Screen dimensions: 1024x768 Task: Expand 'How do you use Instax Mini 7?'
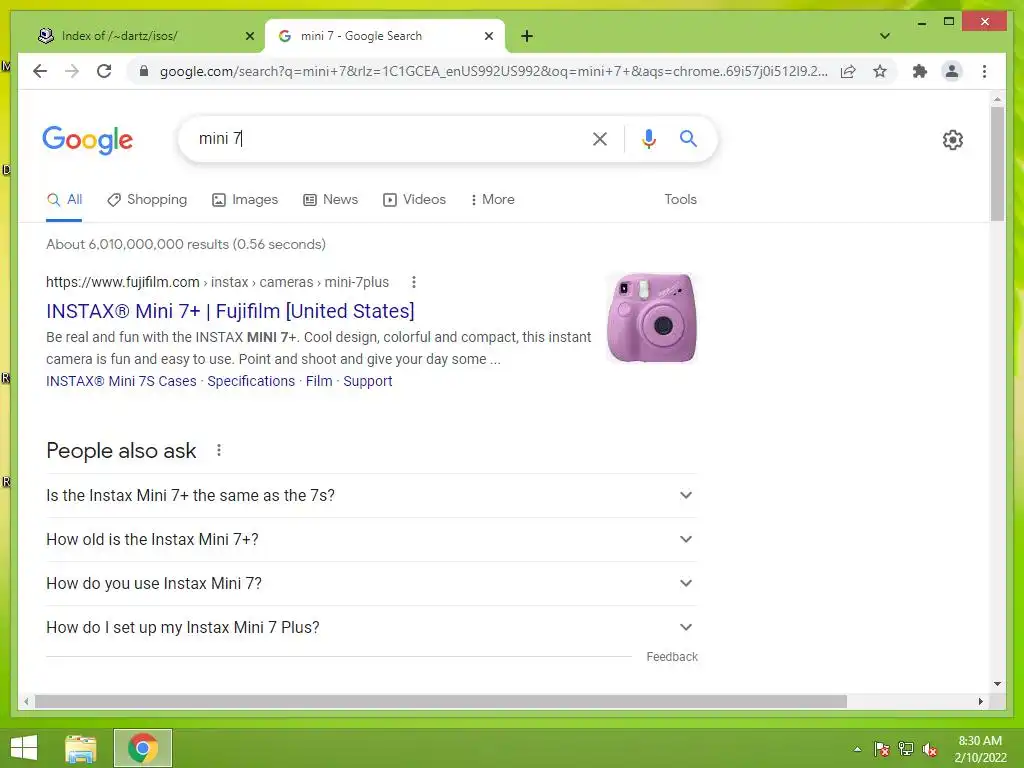371,583
